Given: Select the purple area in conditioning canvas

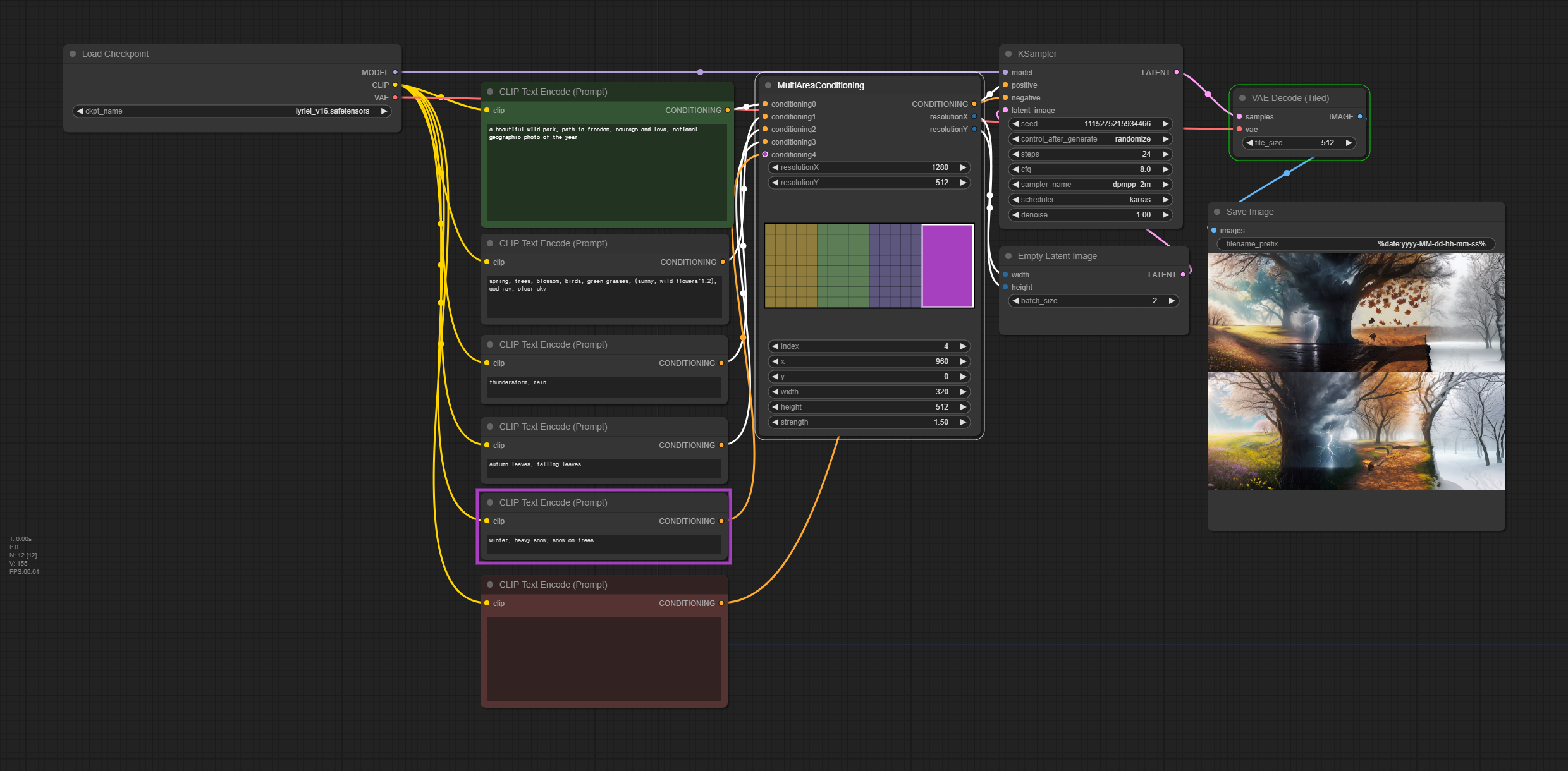Looking at the screenshot, I should click(947, 265).
